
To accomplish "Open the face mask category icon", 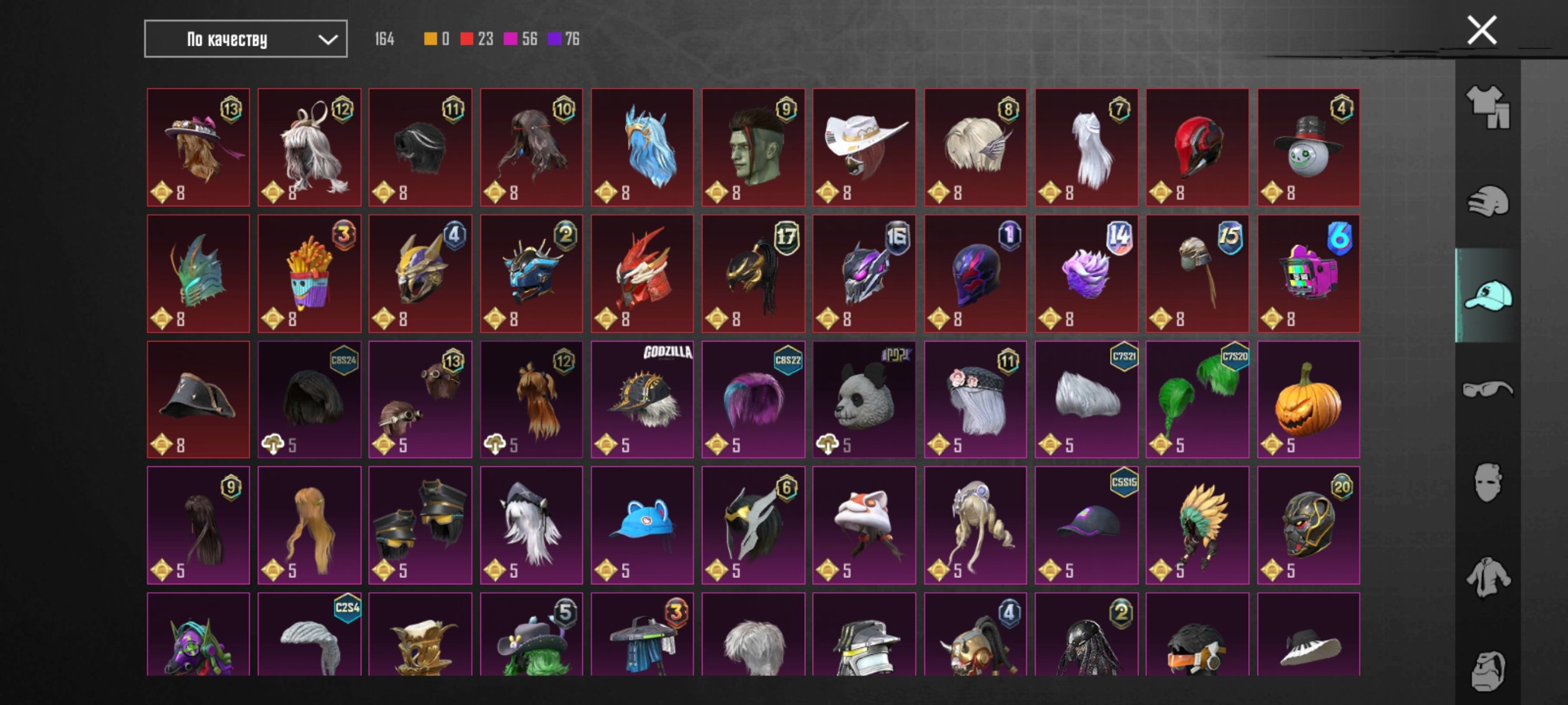I will [1488, 482].
